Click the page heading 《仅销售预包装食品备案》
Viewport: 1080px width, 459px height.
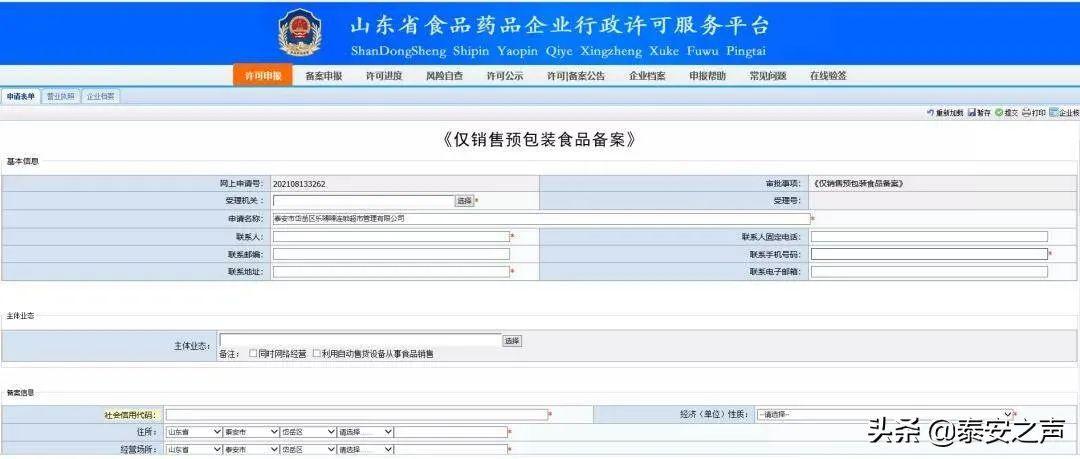coord(539,139)
